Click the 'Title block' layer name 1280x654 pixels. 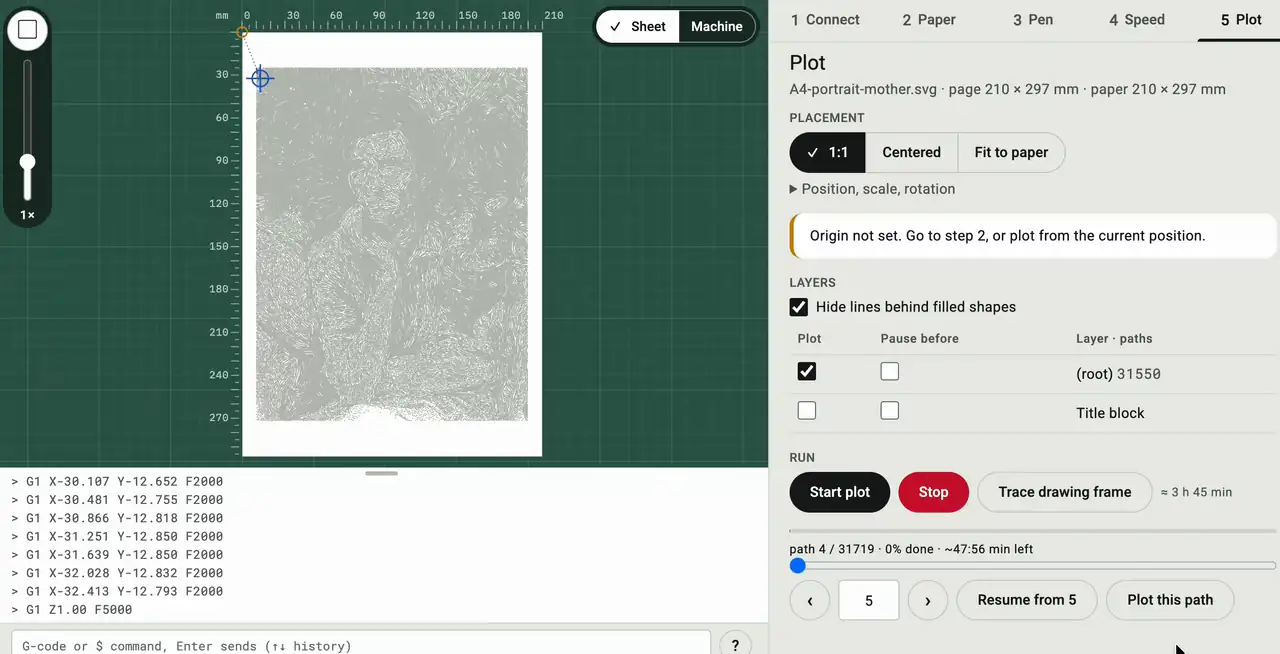1110,413
